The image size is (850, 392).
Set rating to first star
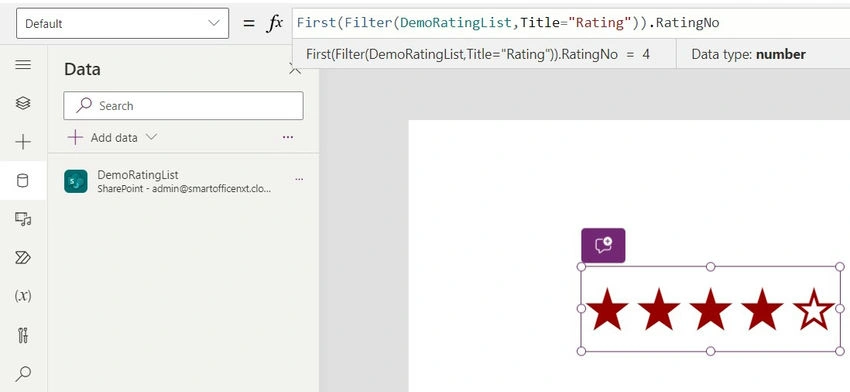coord(607,309)
